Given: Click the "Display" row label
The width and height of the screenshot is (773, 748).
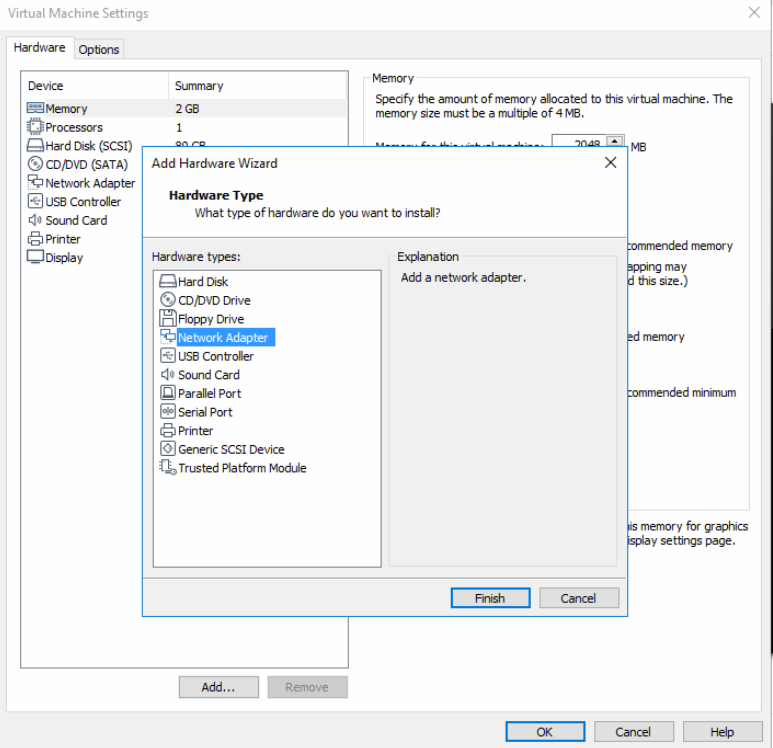Looking at the screenshot, I should coord(64,258).
